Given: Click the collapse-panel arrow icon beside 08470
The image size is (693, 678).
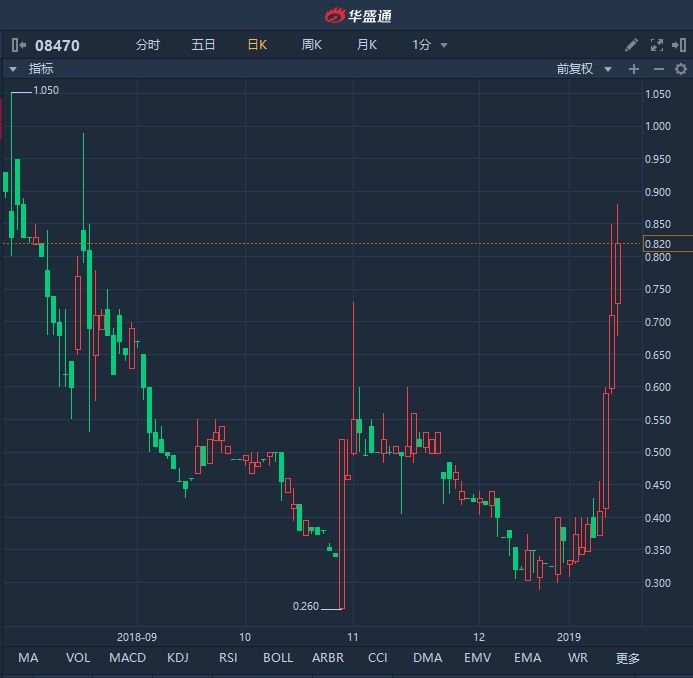Looking at the screenshot, I should (x=19, y=45).
